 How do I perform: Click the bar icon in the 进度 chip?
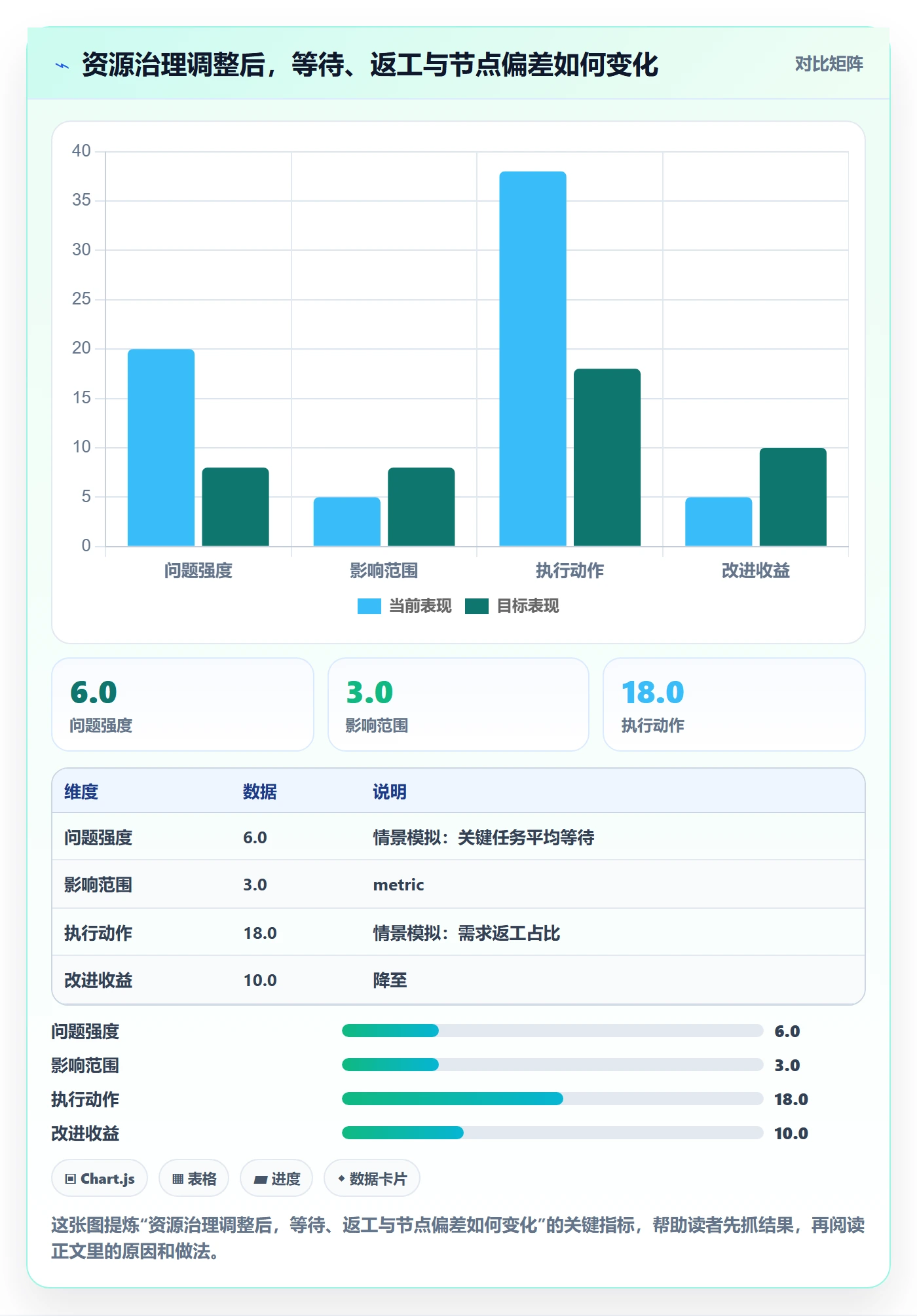[260, 1180]
